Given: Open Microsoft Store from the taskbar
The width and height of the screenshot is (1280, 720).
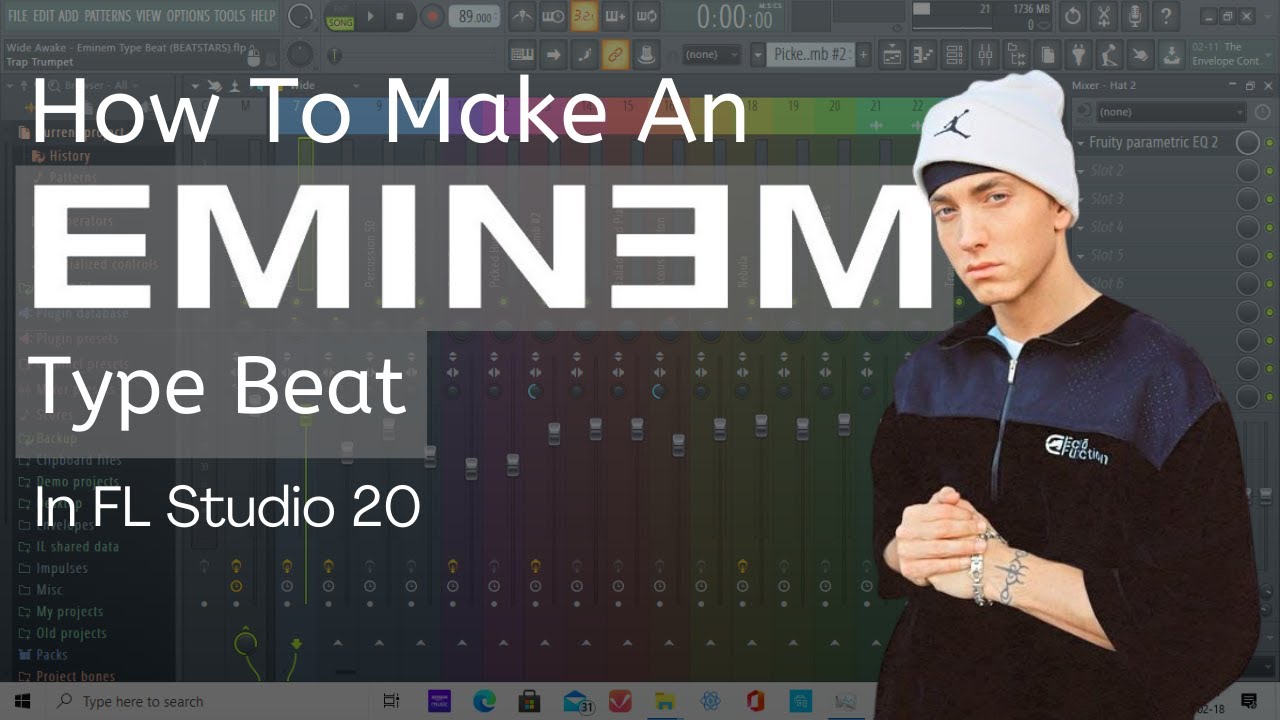Looking at the screenshot, I should 529,701.
